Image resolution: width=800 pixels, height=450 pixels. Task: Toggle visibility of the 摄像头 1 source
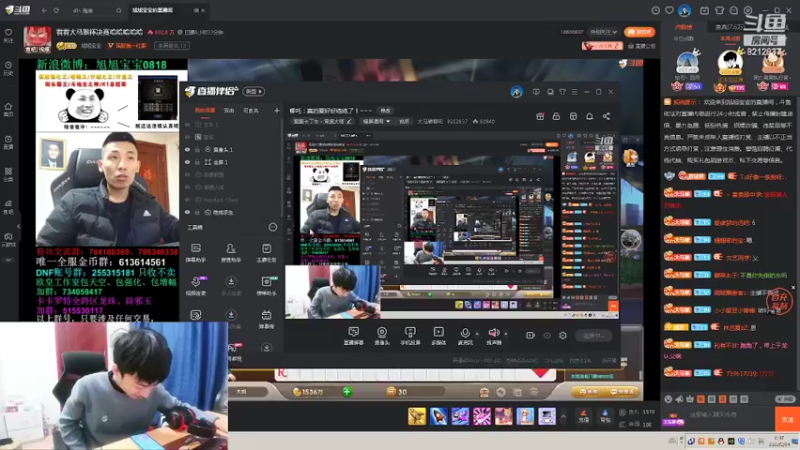tap(187, 149)
